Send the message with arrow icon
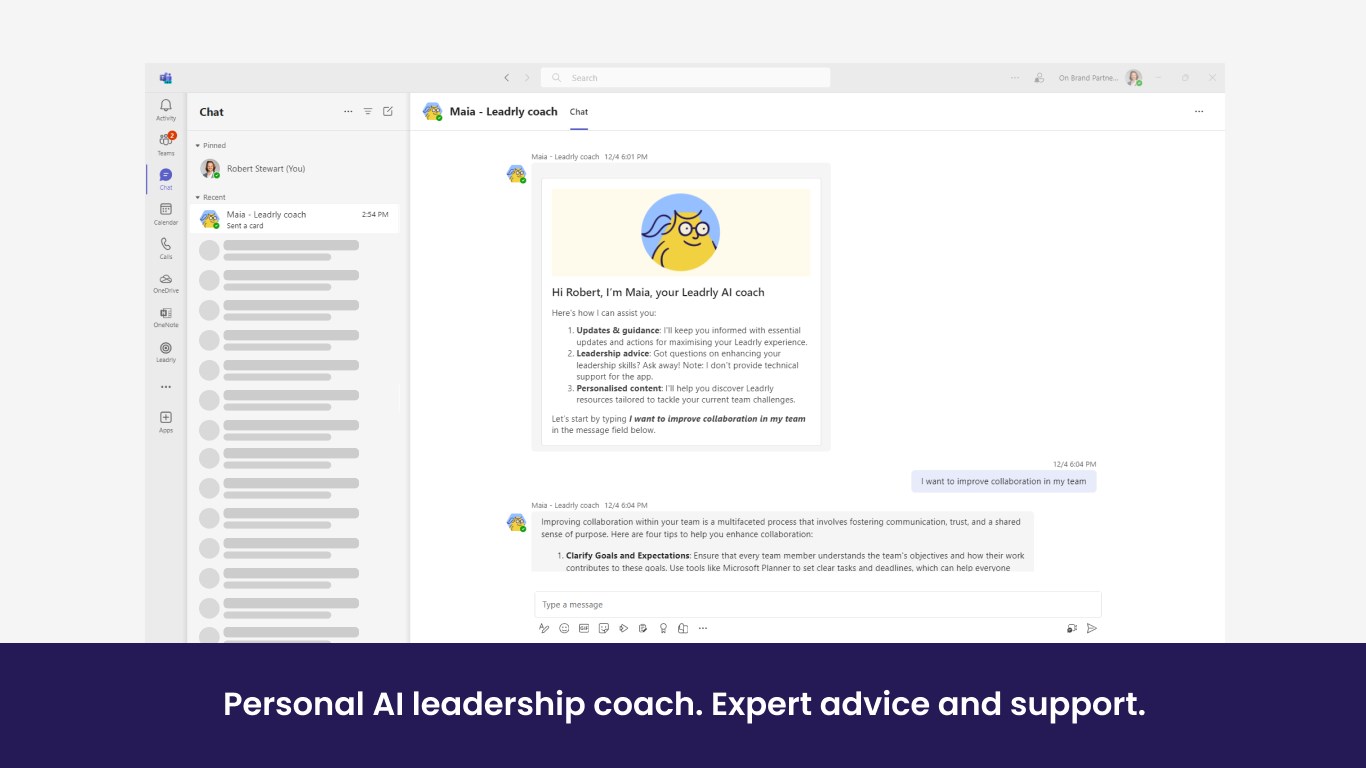Image resolution: width=1366 pixels, height=768 pixels. pyautogui.click(x=1092, y=628)
